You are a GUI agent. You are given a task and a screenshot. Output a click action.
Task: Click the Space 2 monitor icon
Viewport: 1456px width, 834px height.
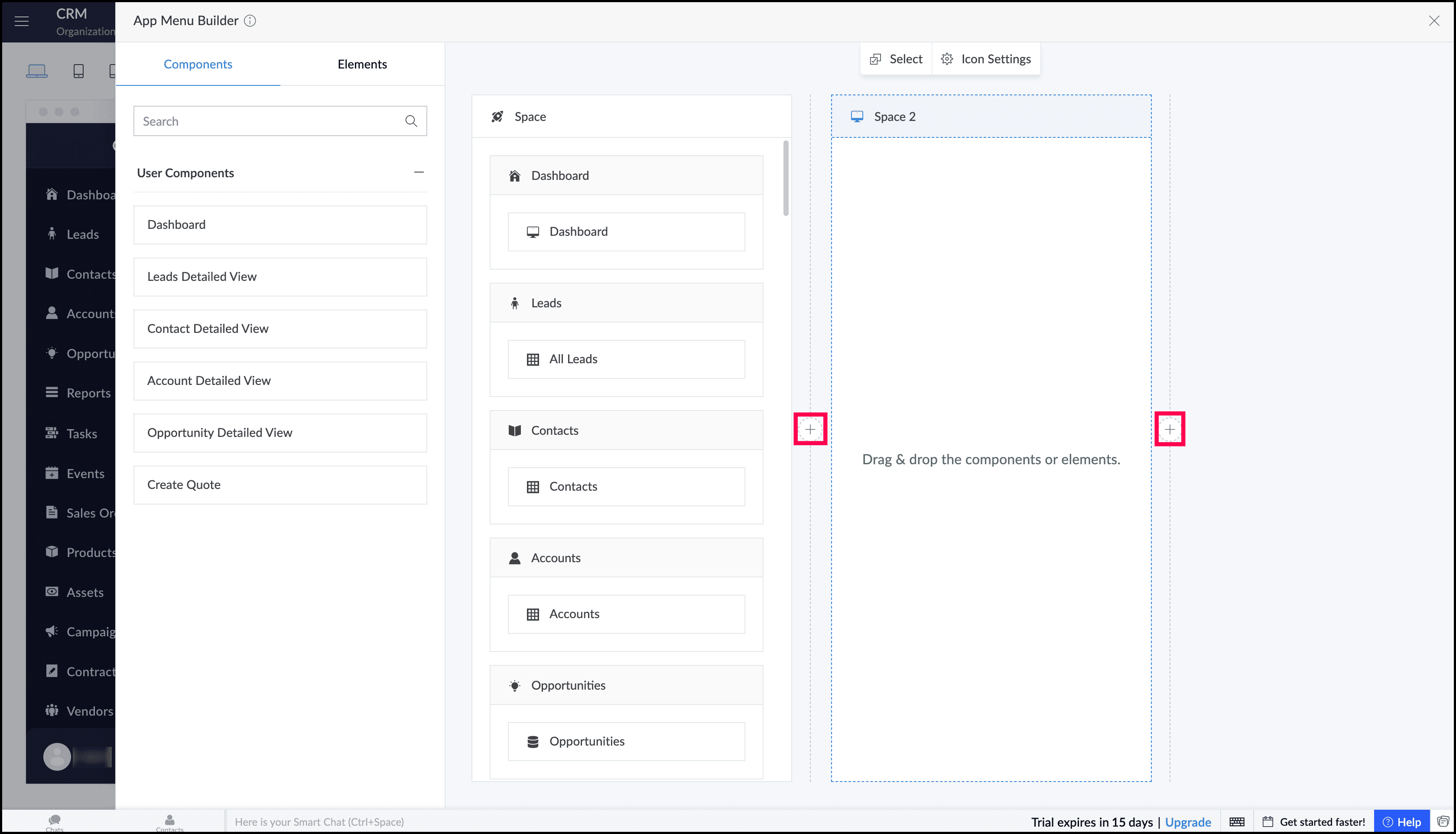point(857,117)
